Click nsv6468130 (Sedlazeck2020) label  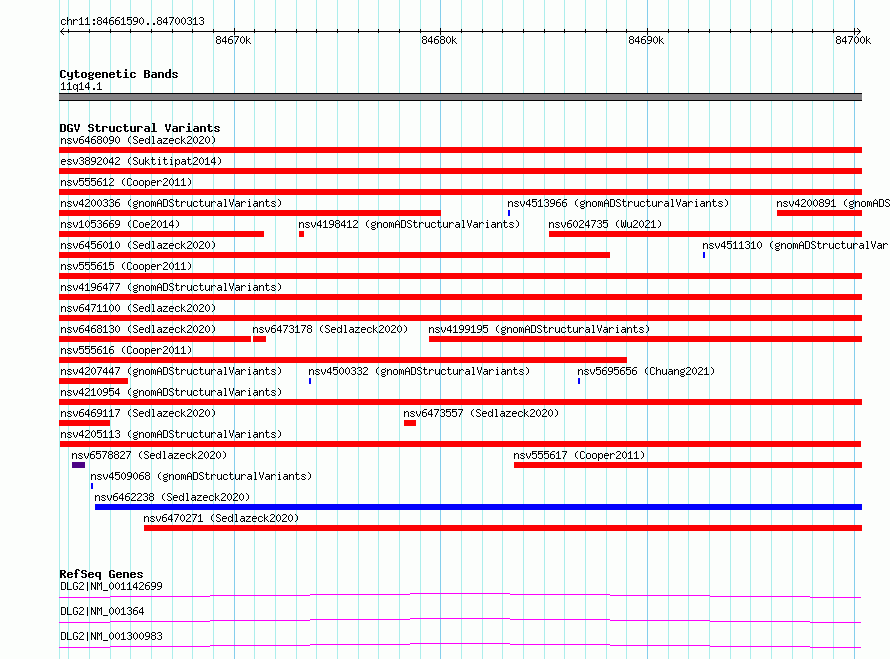click(x=138, y=329)
